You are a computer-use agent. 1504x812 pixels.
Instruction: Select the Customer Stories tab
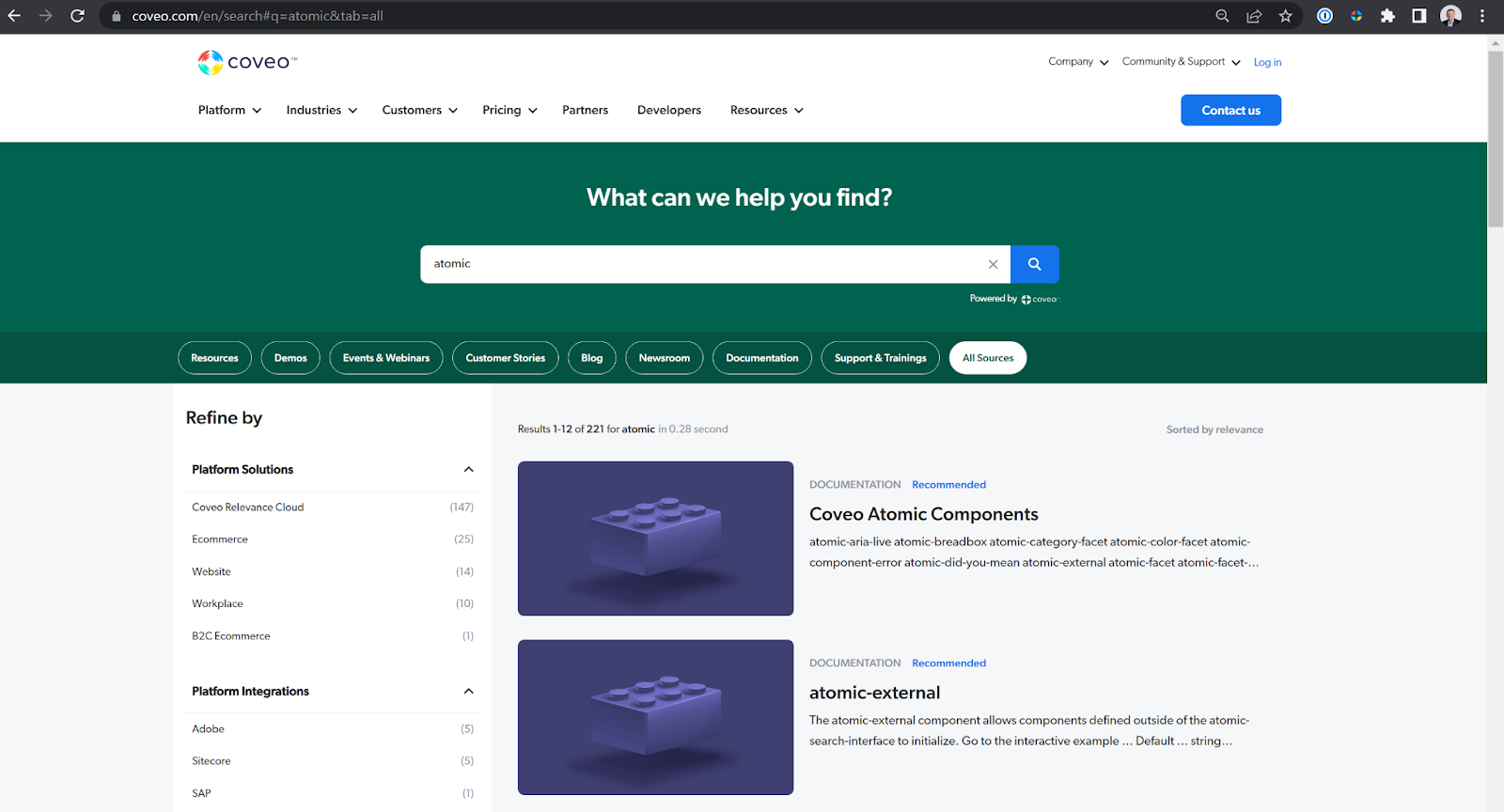pyautogui.click(x=505, y=358)
